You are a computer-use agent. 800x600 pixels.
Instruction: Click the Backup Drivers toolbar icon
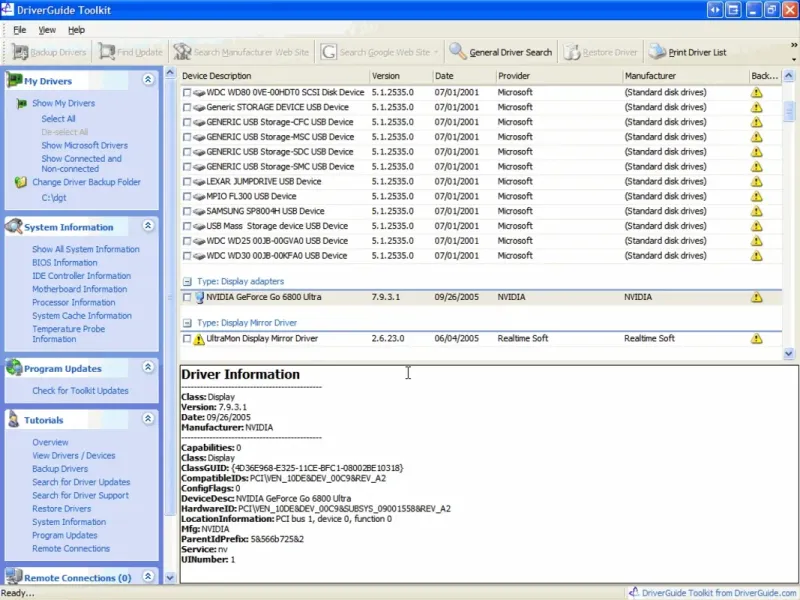point(20,52)
